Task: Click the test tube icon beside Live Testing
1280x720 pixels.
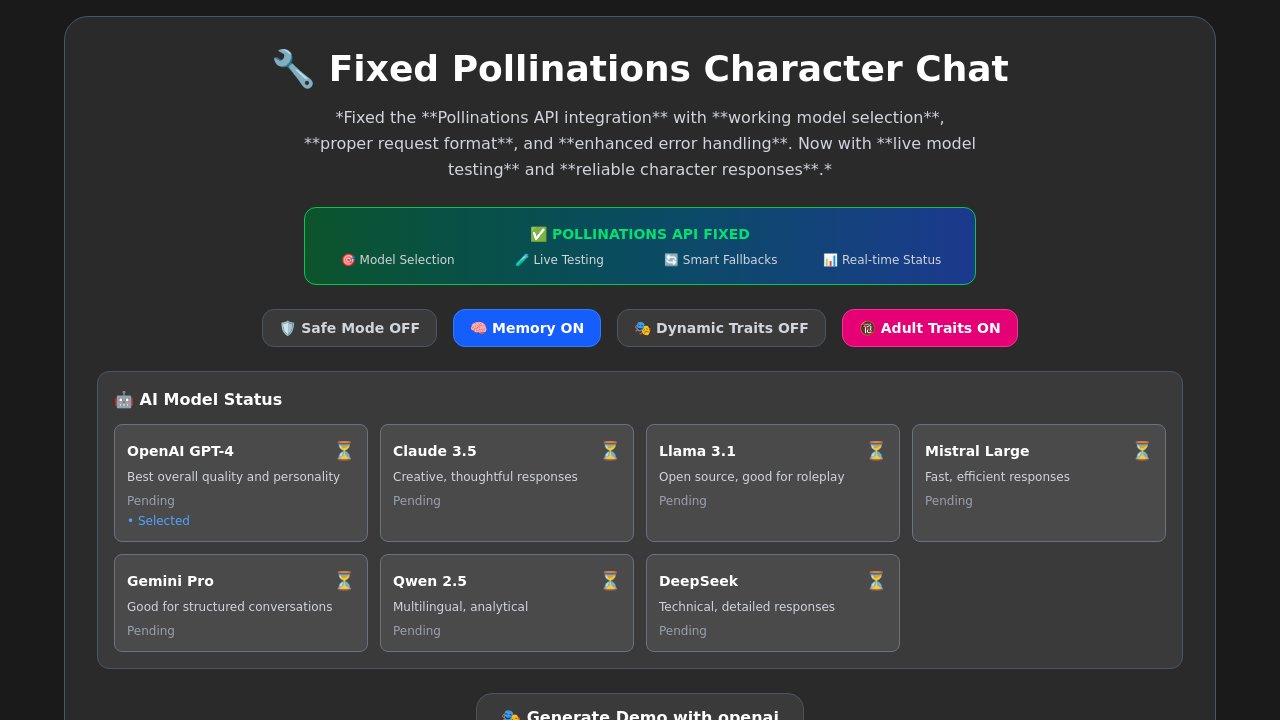Action: point(522,260)
